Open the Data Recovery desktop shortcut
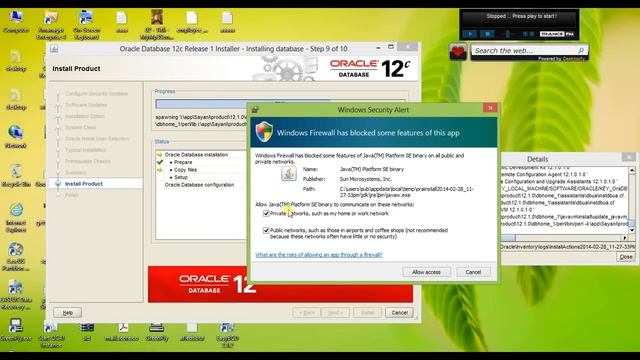Screen dimensions: 640x360 (x=16, y=295)
